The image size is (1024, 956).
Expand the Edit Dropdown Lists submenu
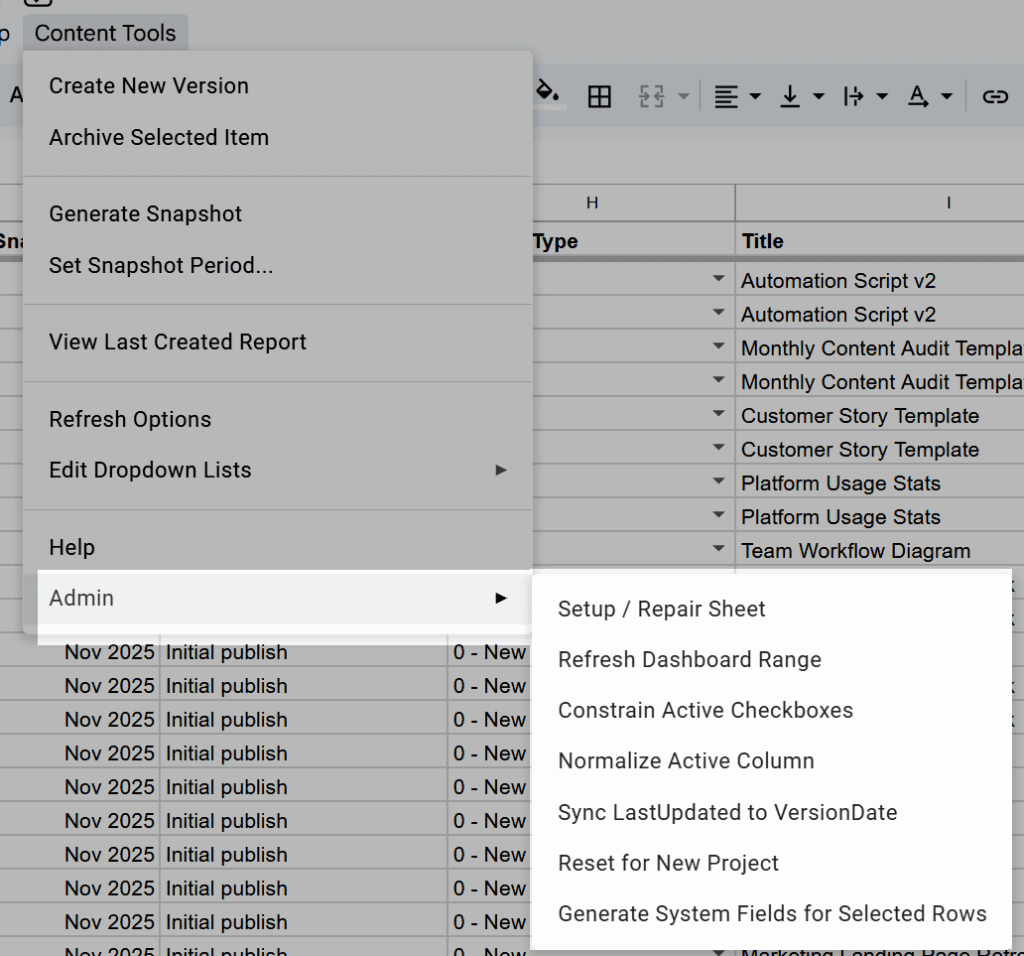pos(277,470)
